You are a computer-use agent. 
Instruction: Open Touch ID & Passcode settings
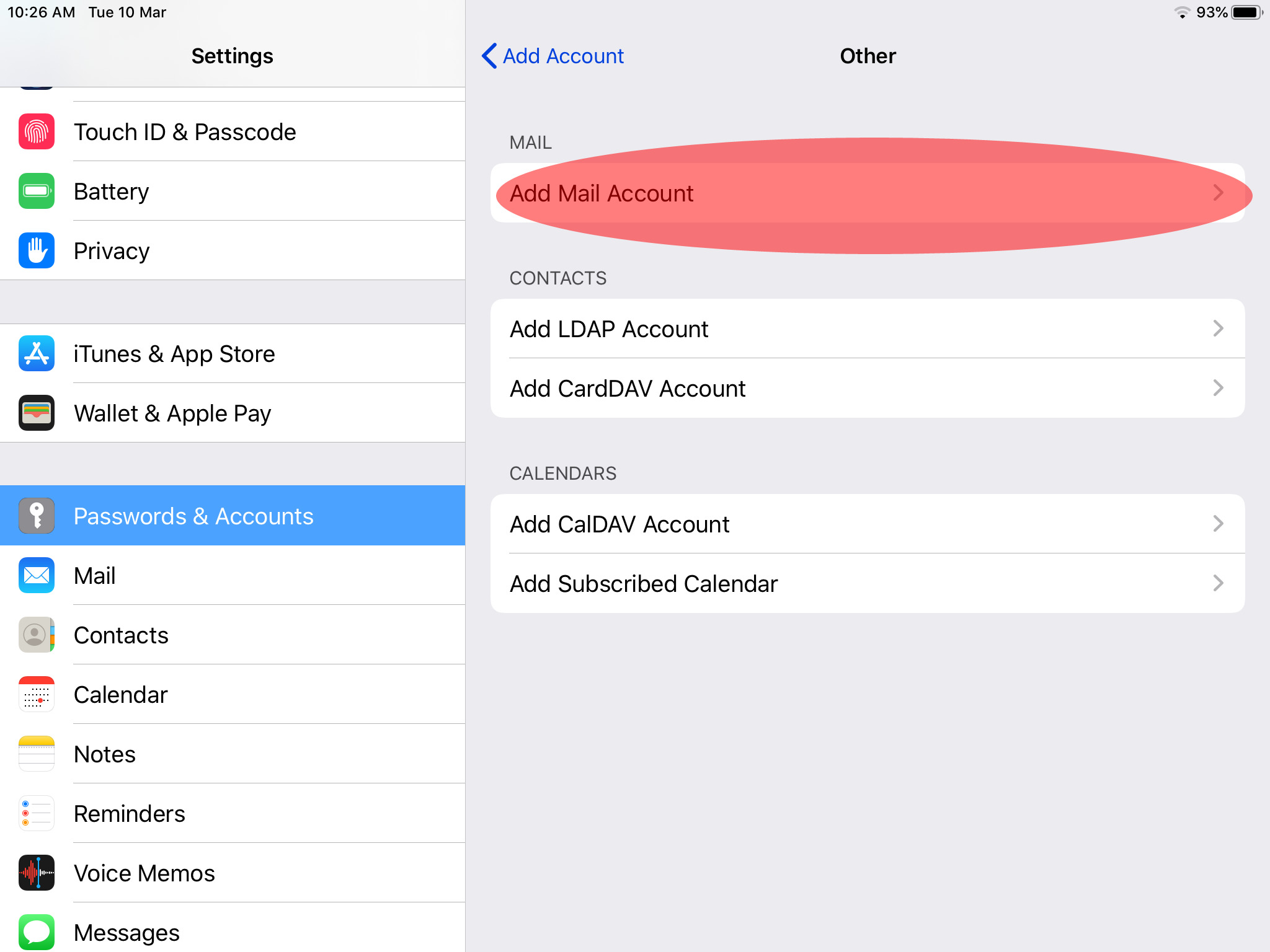(x=233, y=131)
